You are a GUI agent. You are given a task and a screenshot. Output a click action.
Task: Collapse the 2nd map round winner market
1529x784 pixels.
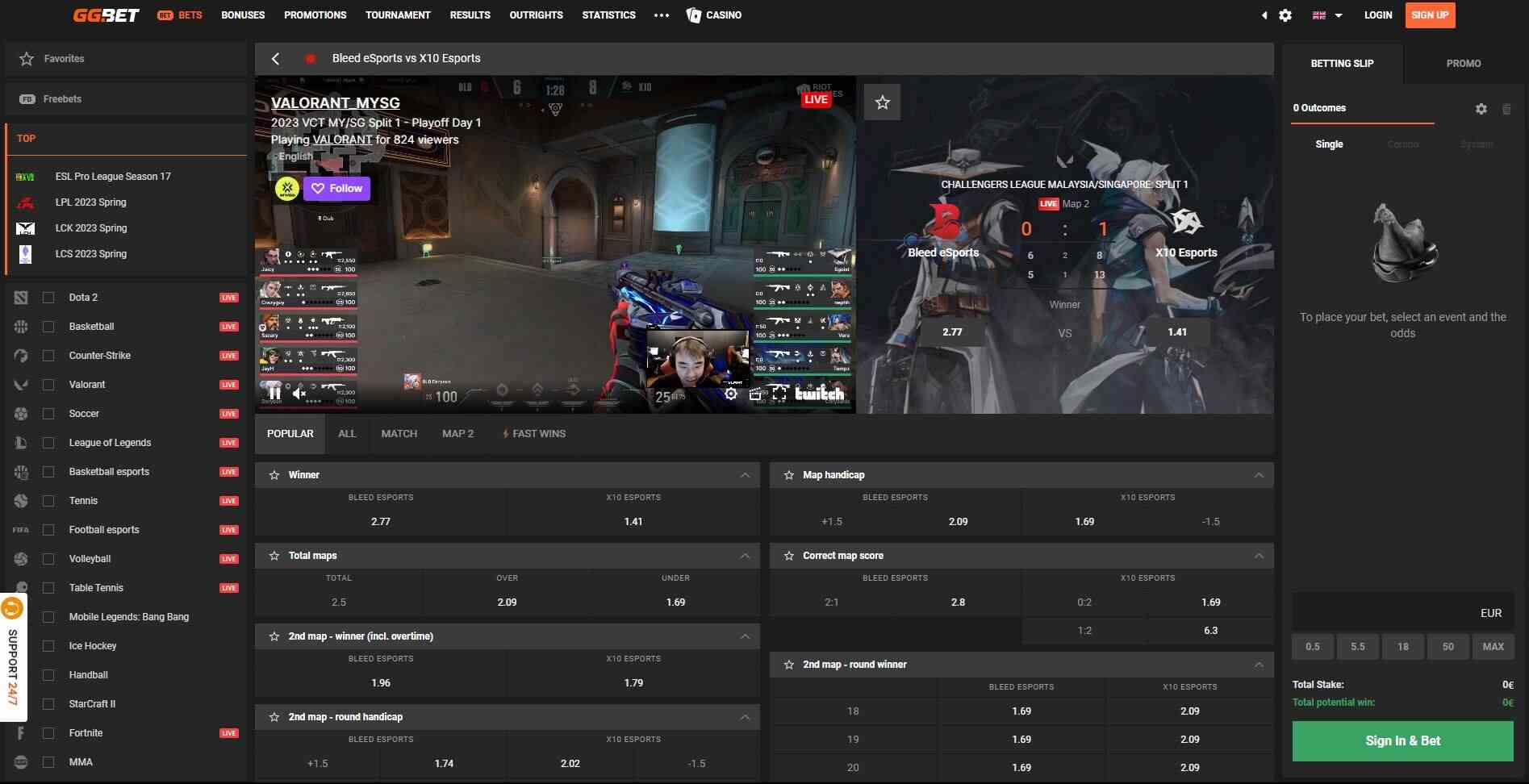(1259, 665)
